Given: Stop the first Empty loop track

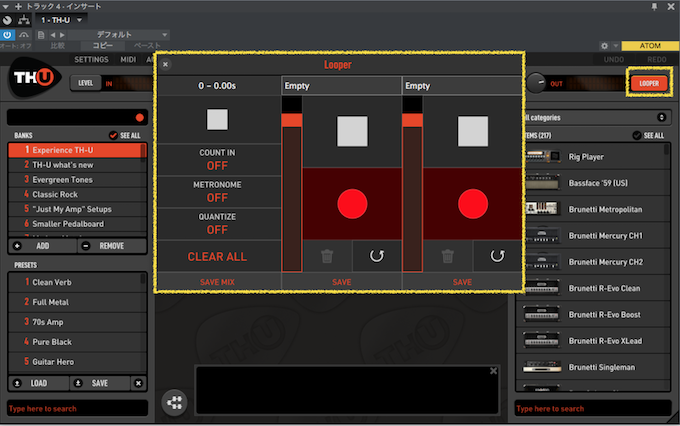Looking at the screenshot, I should (352, 131).
